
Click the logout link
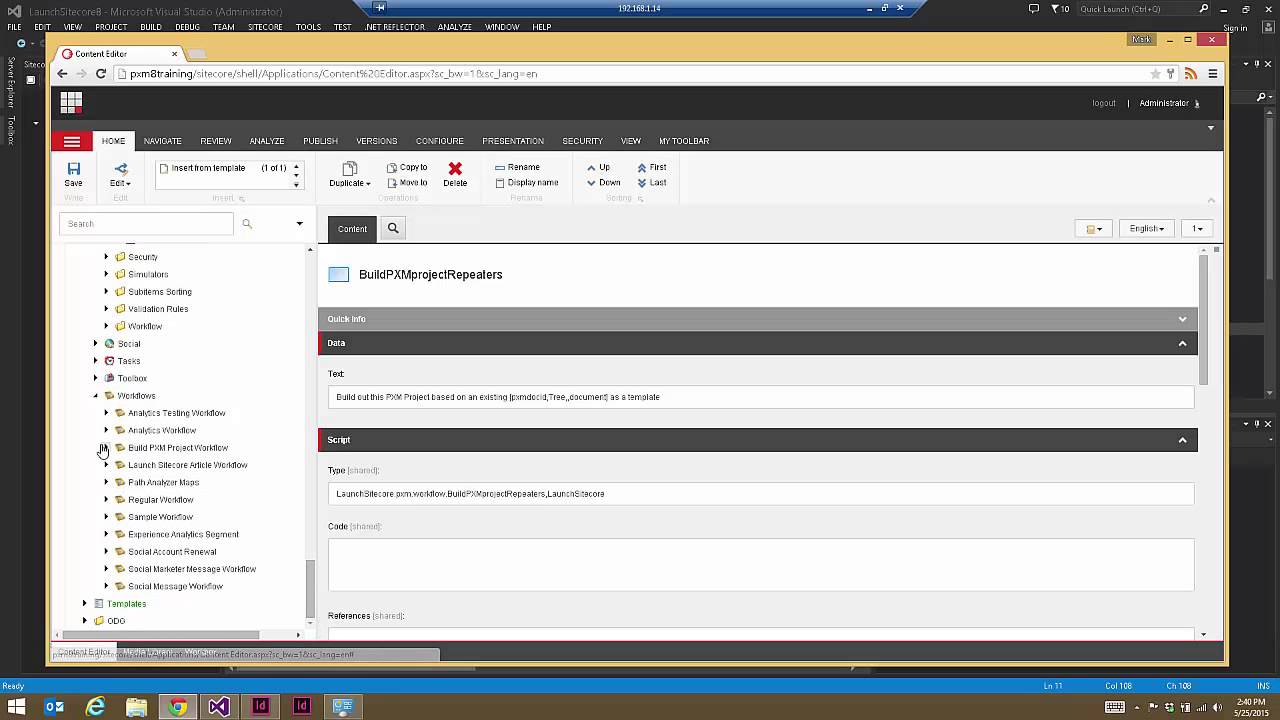pyautogui.click(x=1104, y=103)
